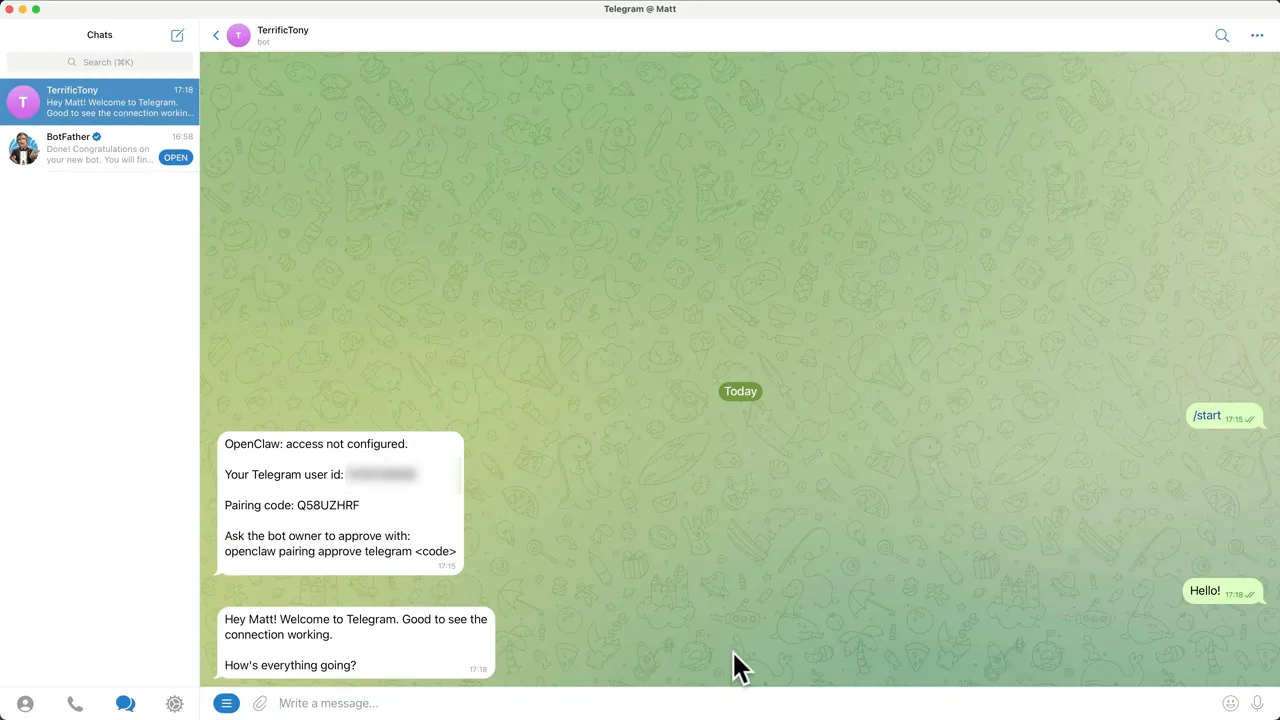Click the Today date badge
Viewport: 1280px width, 720px height.
(740, 391)
